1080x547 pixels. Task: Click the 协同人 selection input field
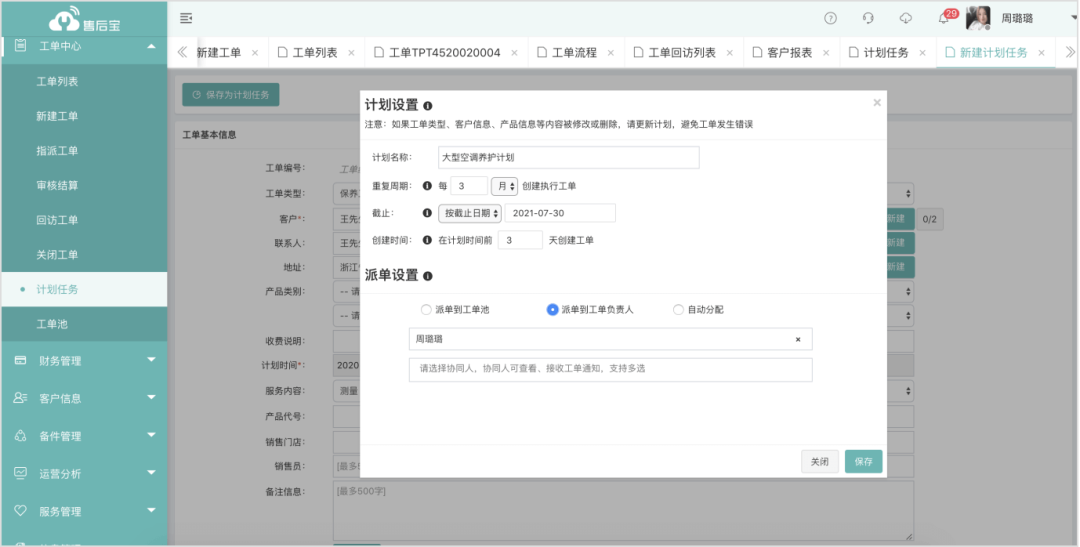[x=610, y=369]
